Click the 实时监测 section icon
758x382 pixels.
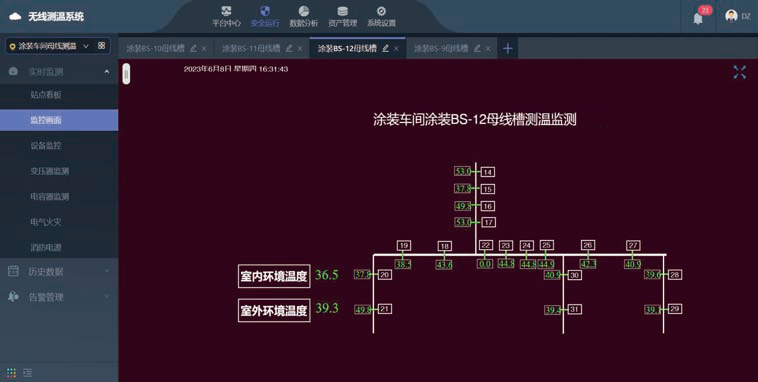point(14,72)
